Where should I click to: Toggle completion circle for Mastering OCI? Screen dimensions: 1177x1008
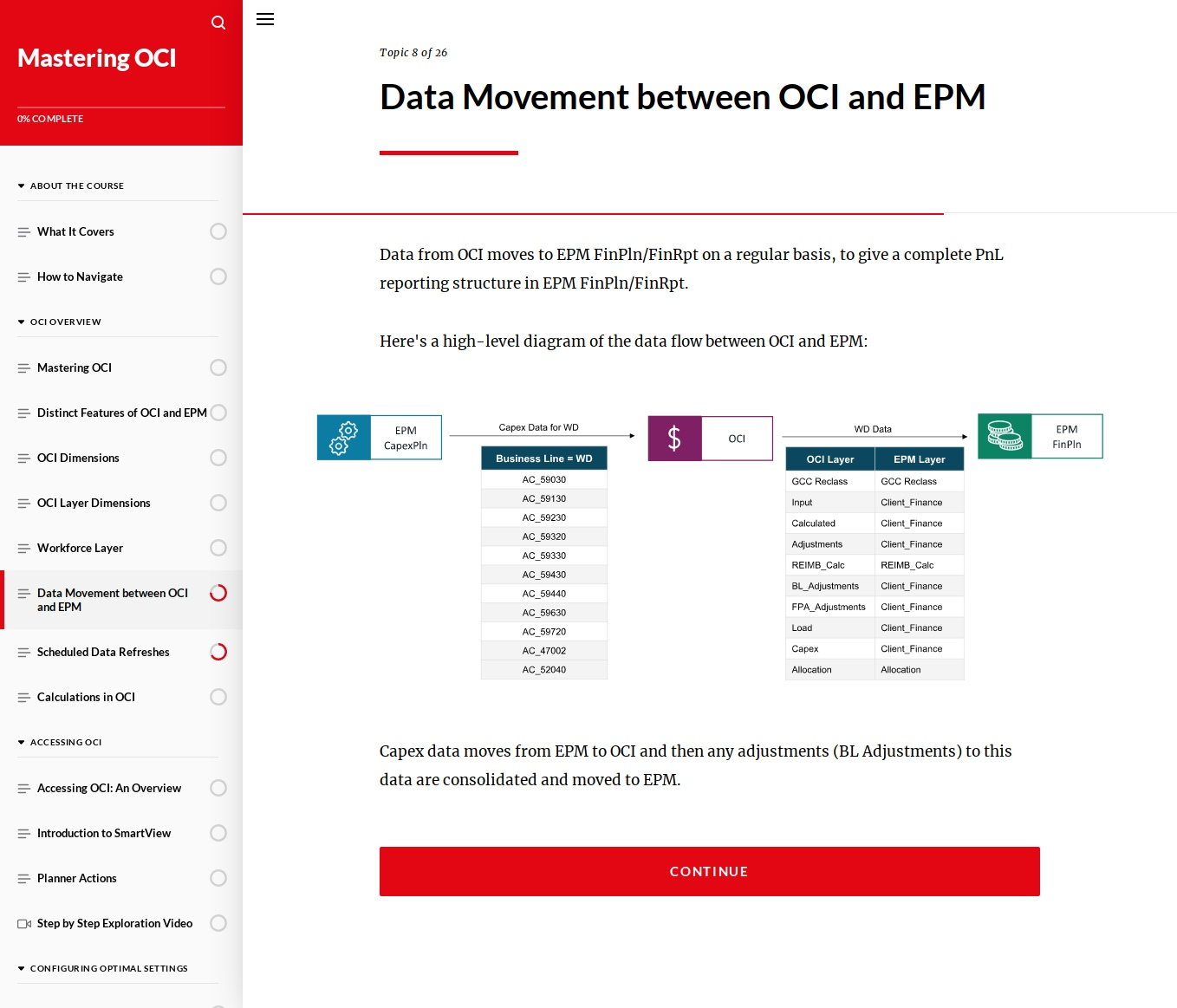click(x=218, y=367)
